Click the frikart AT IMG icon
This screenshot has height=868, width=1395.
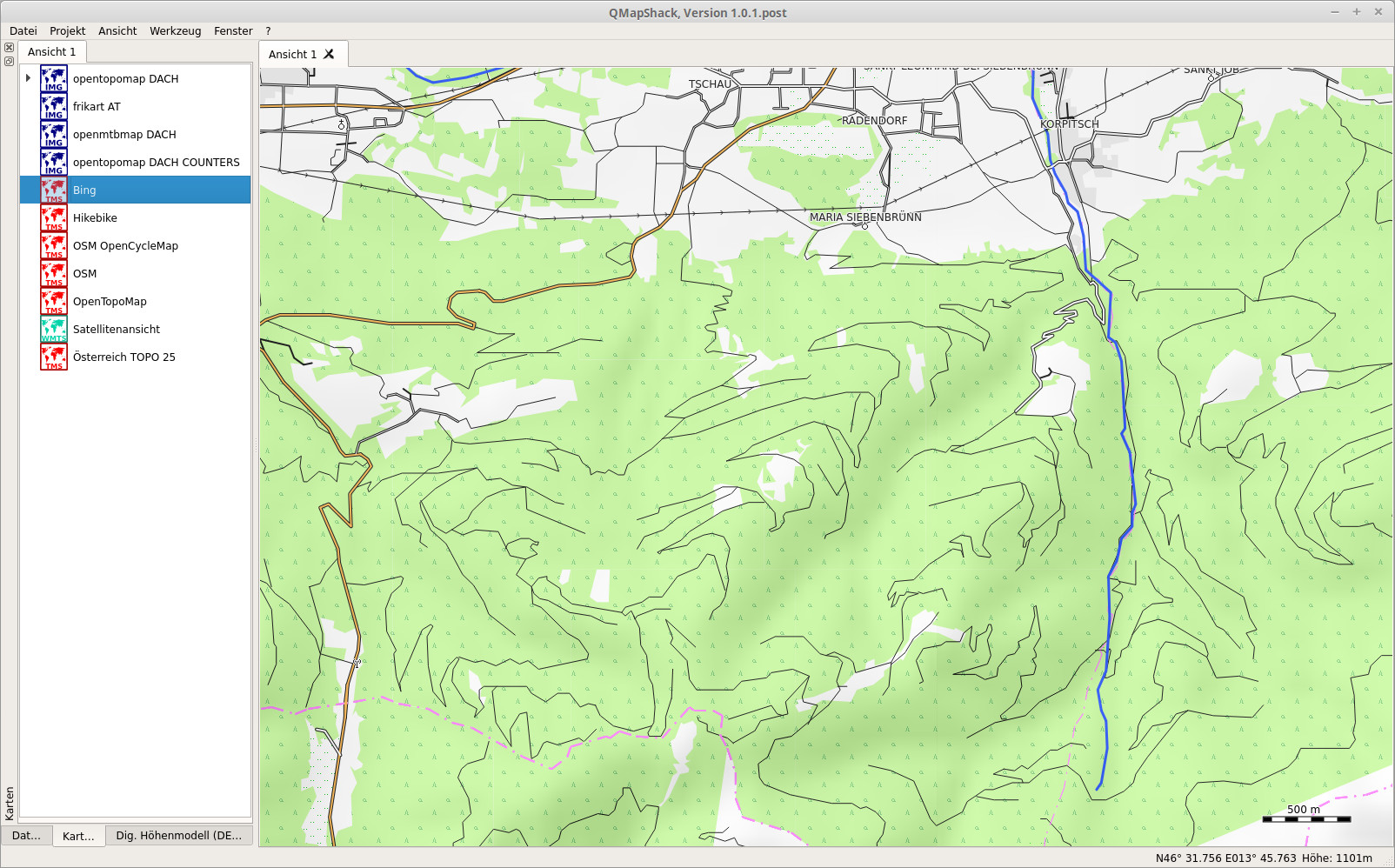pos(54,106)
